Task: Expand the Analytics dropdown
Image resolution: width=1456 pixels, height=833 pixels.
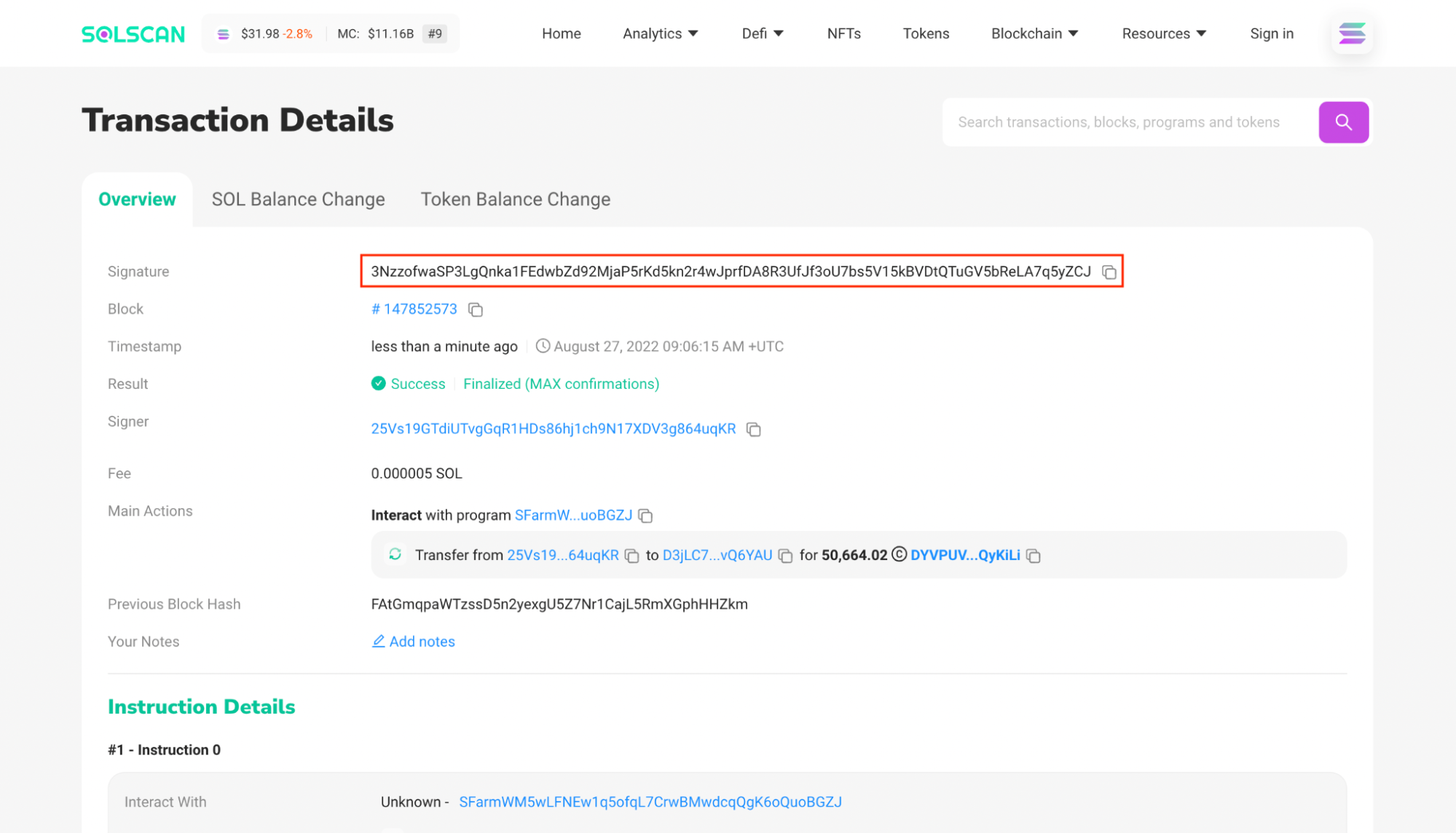Action: pos(660,34)
